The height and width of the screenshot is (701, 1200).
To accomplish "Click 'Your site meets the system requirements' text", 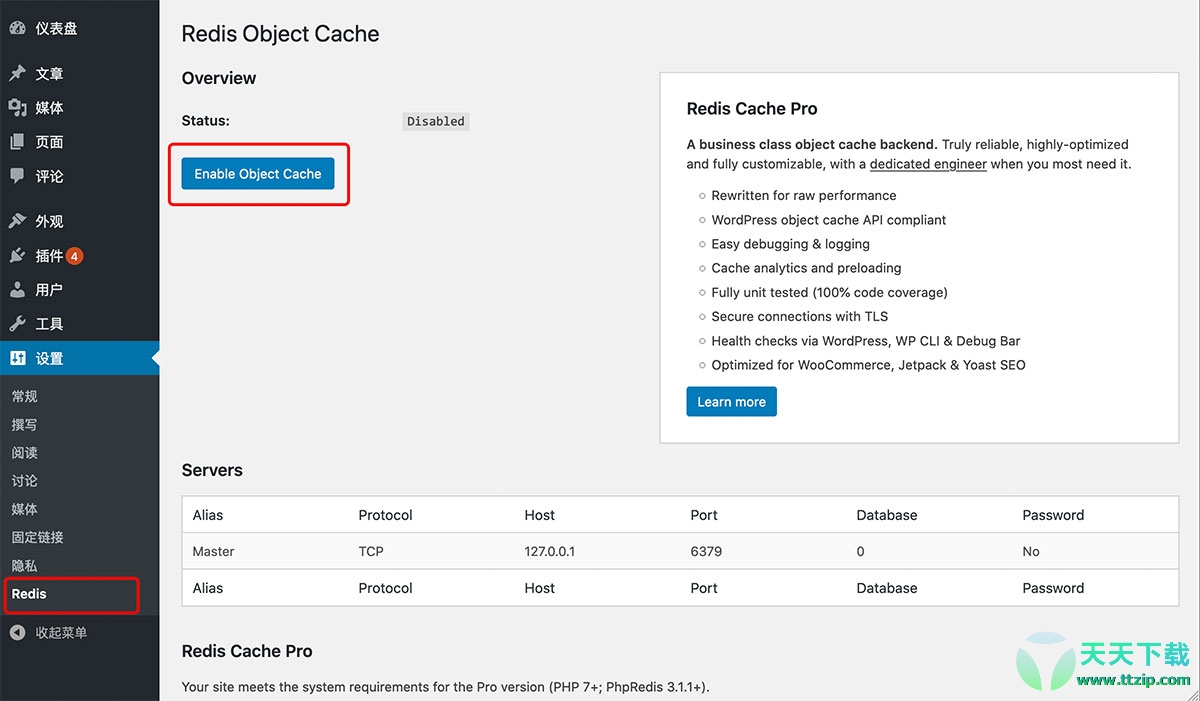I will tap(445, 687).
